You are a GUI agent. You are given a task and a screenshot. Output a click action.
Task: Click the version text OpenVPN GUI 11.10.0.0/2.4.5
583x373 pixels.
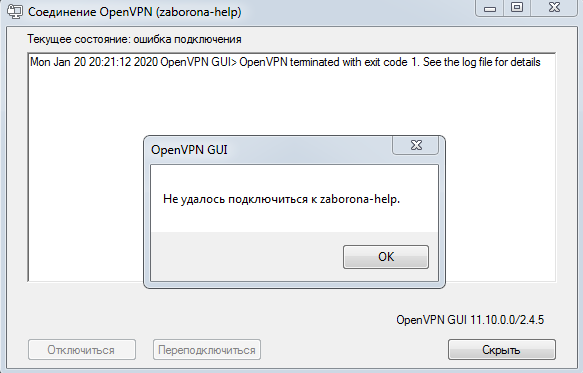click(x=470, y=319)
